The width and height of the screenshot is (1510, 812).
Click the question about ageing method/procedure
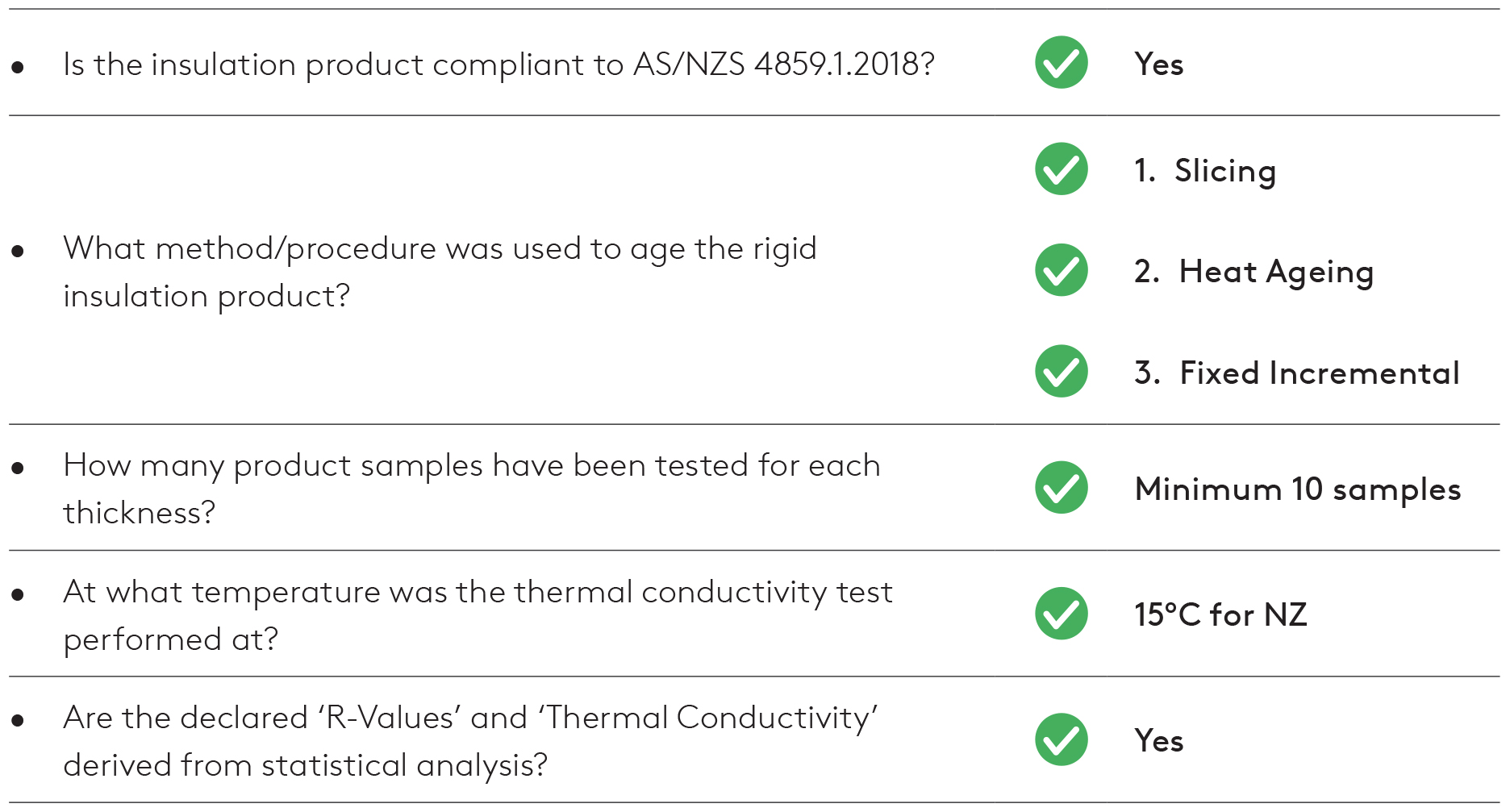coord(440,273)
